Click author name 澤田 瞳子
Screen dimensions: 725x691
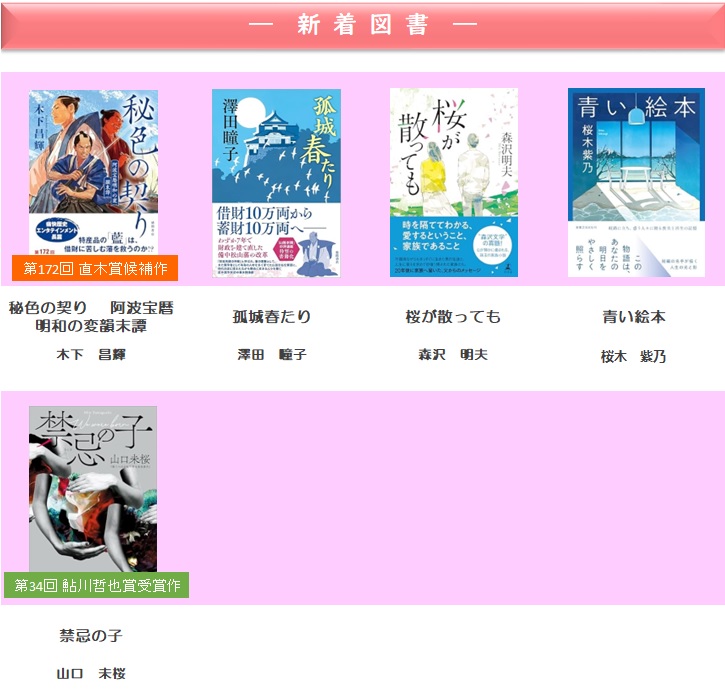272,355
